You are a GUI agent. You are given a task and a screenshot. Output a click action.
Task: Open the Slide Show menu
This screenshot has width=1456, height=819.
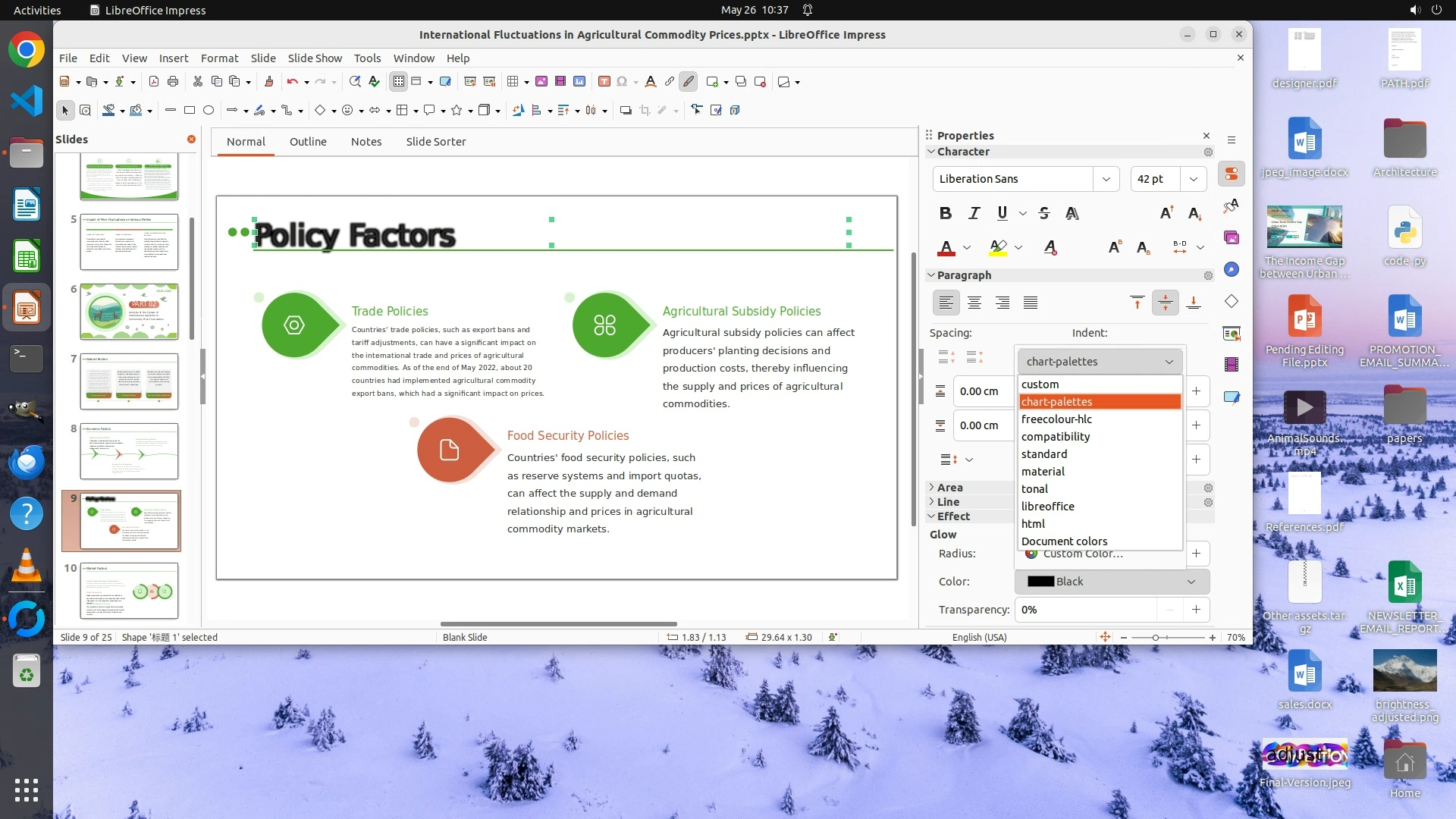315,58
